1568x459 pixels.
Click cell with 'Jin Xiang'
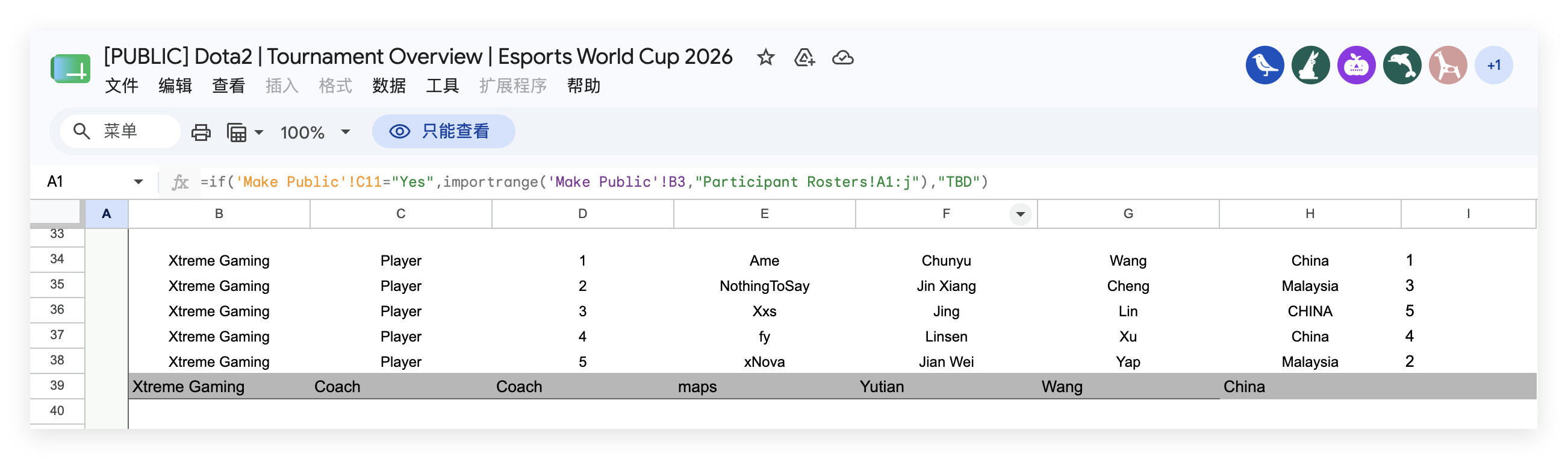pyautogui.click(x=946, y=286)
